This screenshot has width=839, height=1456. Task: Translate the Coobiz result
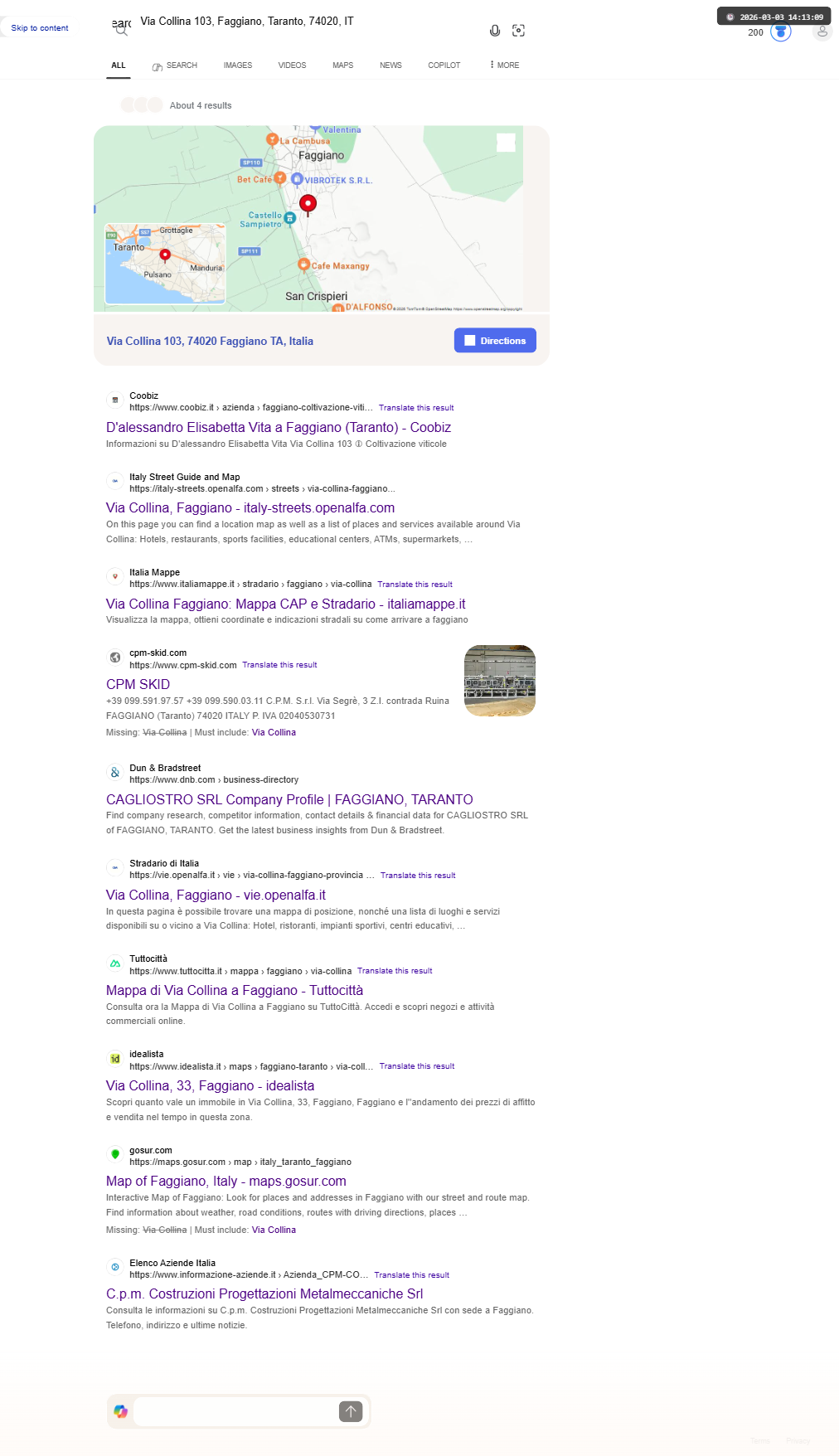tap(416, 408)
